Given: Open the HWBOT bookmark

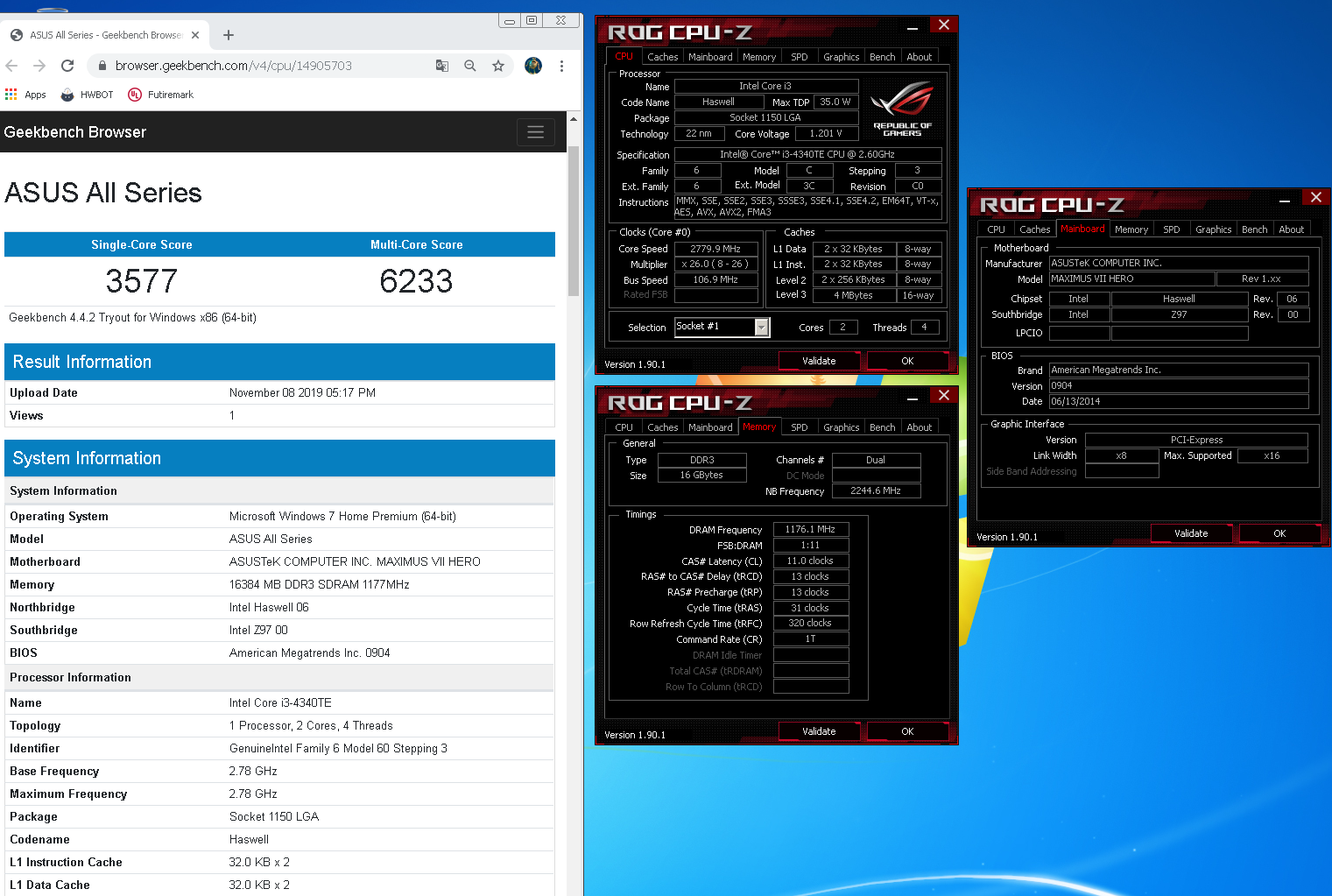Looking at the screenshot, I should 87,95.
